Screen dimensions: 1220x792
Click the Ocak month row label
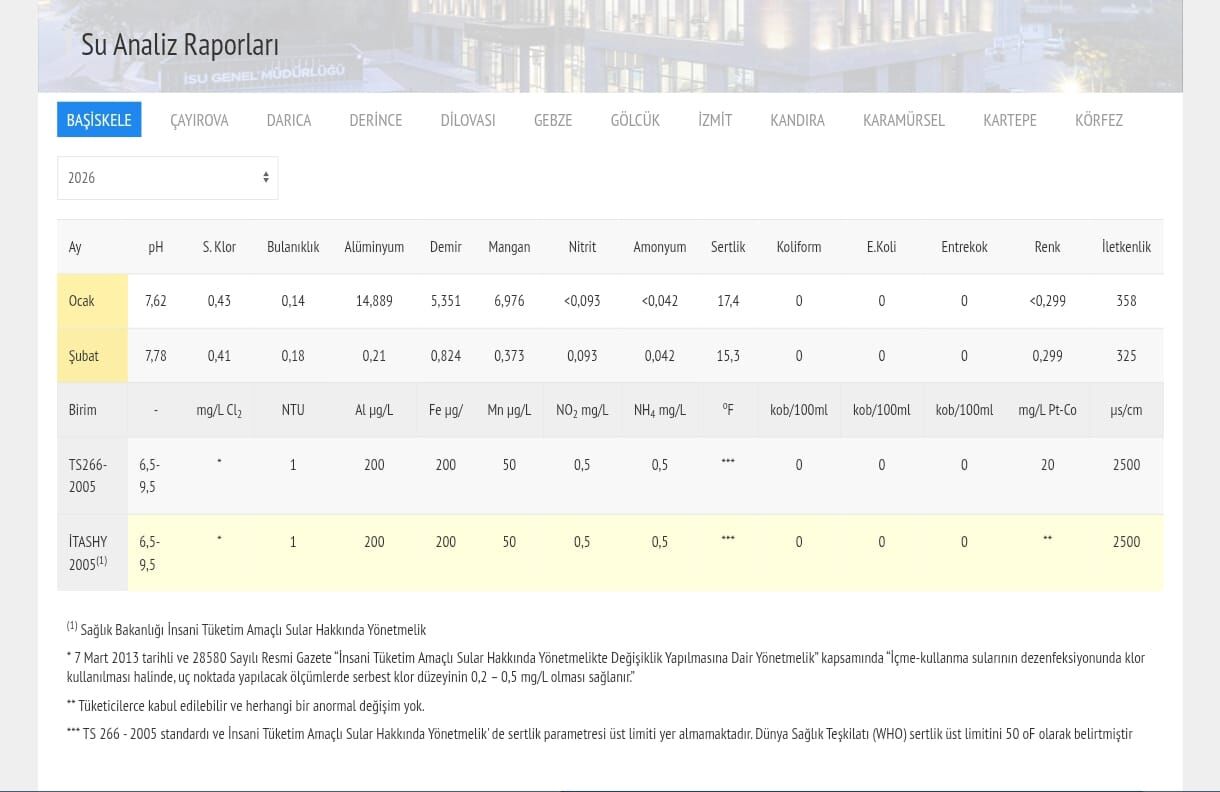[x=82, y=301]
